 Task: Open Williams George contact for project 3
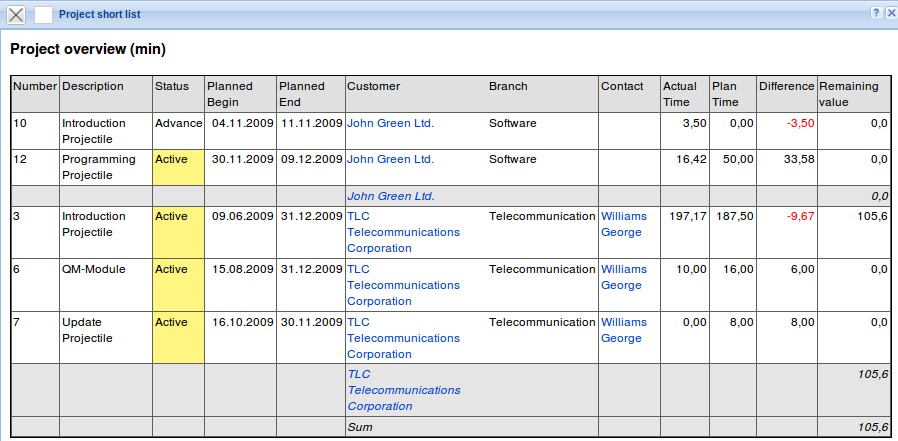(x=623, y=224)
